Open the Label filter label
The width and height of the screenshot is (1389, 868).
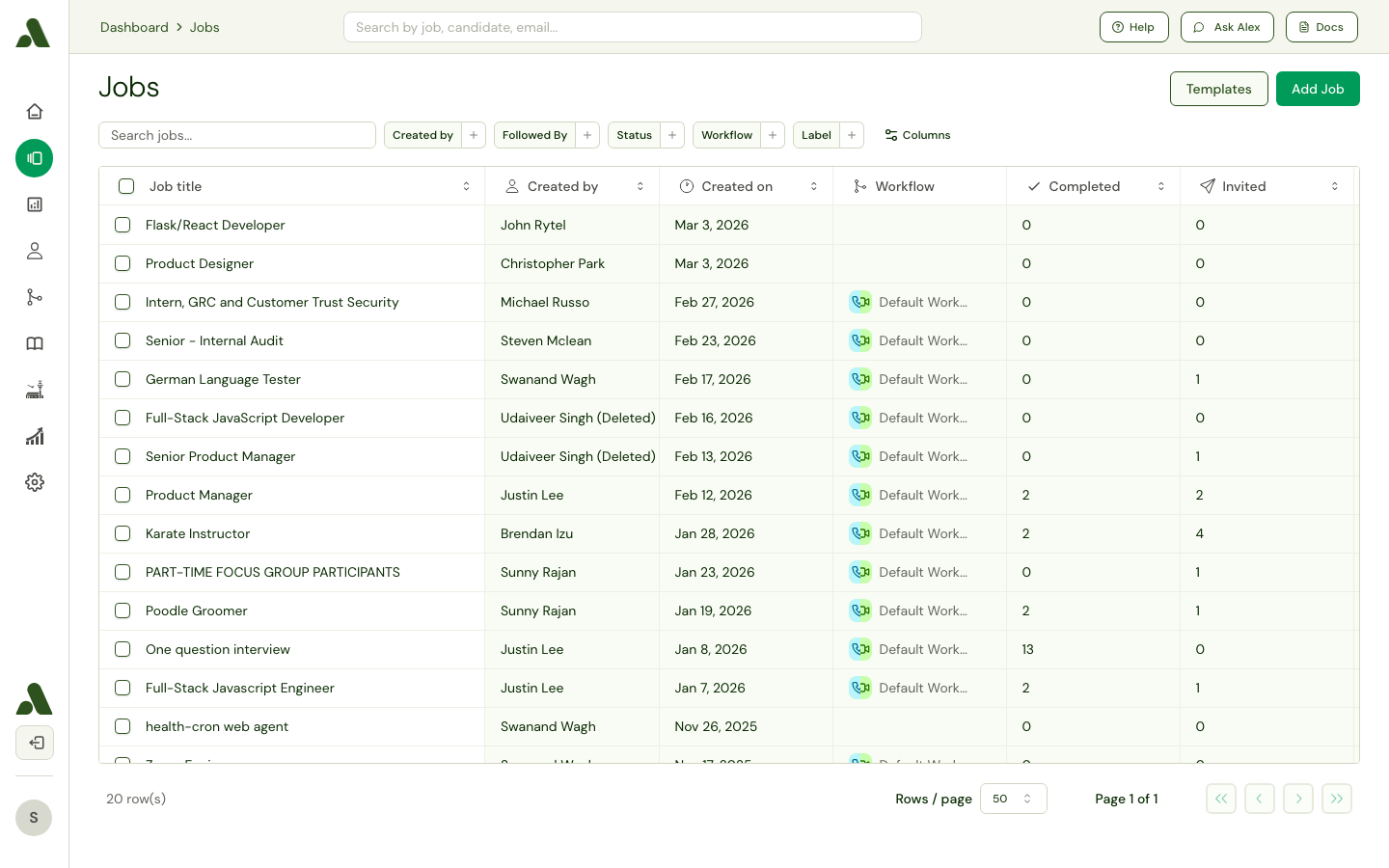(x=816, y=135)
